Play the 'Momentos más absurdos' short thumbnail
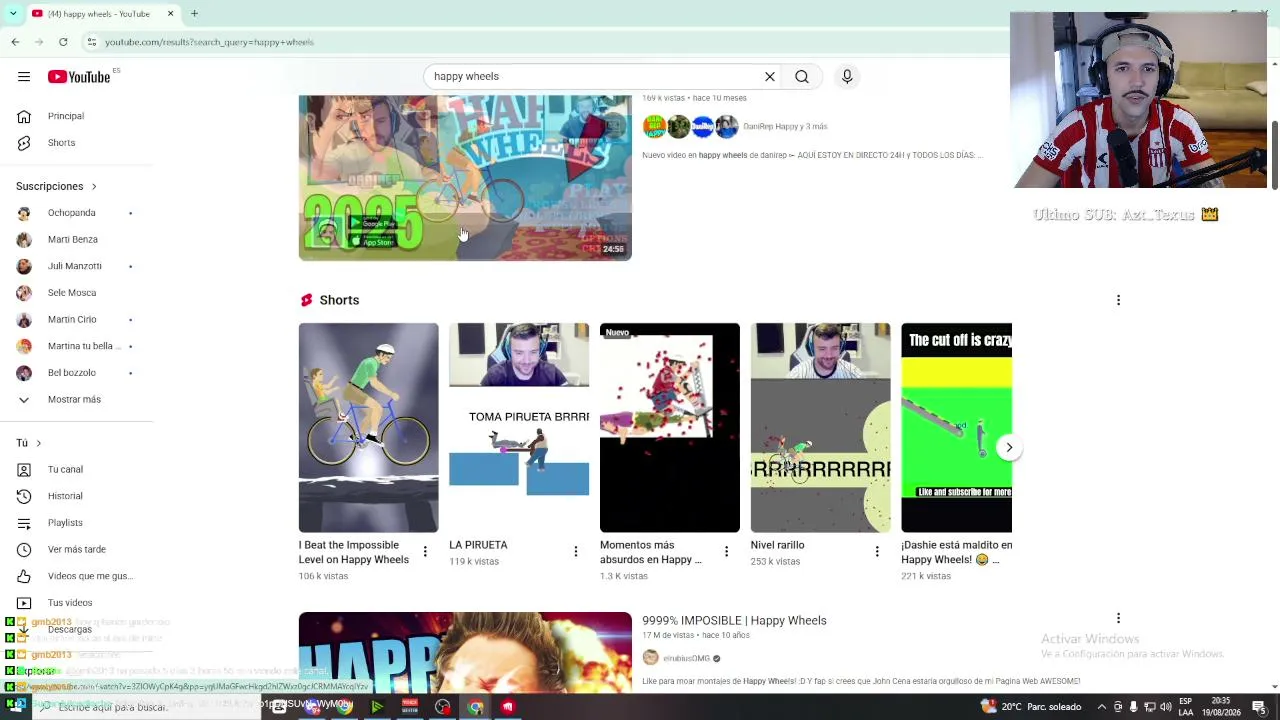The image size is (1280, 720). coord(670,428)
